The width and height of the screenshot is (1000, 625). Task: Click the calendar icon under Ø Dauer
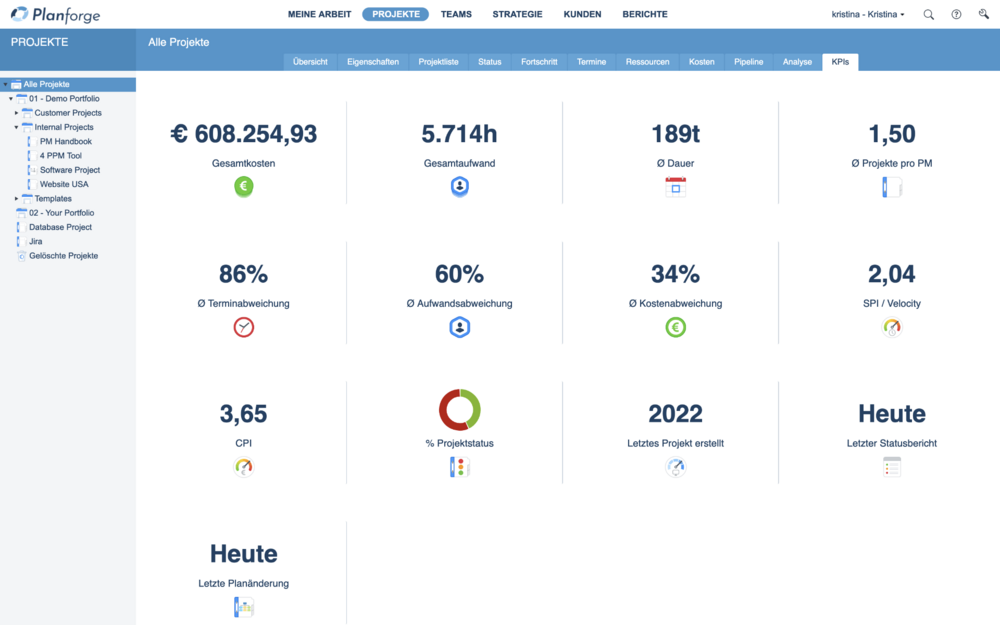676,186
